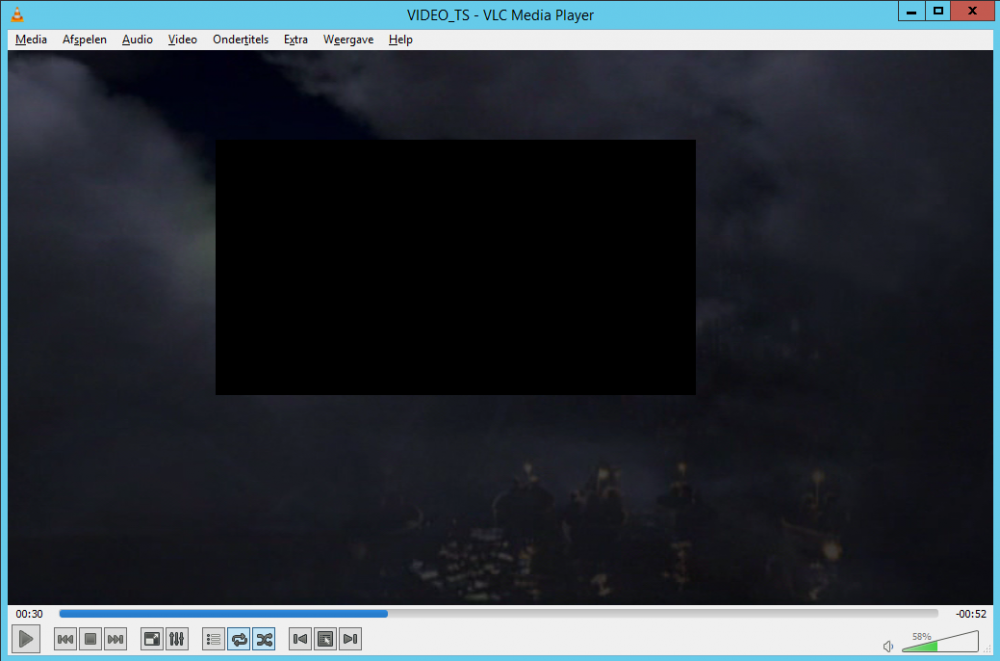Viewport: 1000px width, 661px height.
Task: Expand the Extra menu
Action: tap(295, 40)
